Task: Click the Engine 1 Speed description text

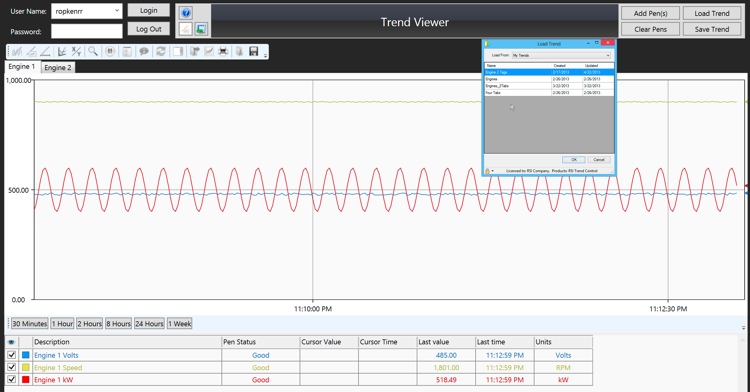Action: pyautogui.click(x=58, y=368)
